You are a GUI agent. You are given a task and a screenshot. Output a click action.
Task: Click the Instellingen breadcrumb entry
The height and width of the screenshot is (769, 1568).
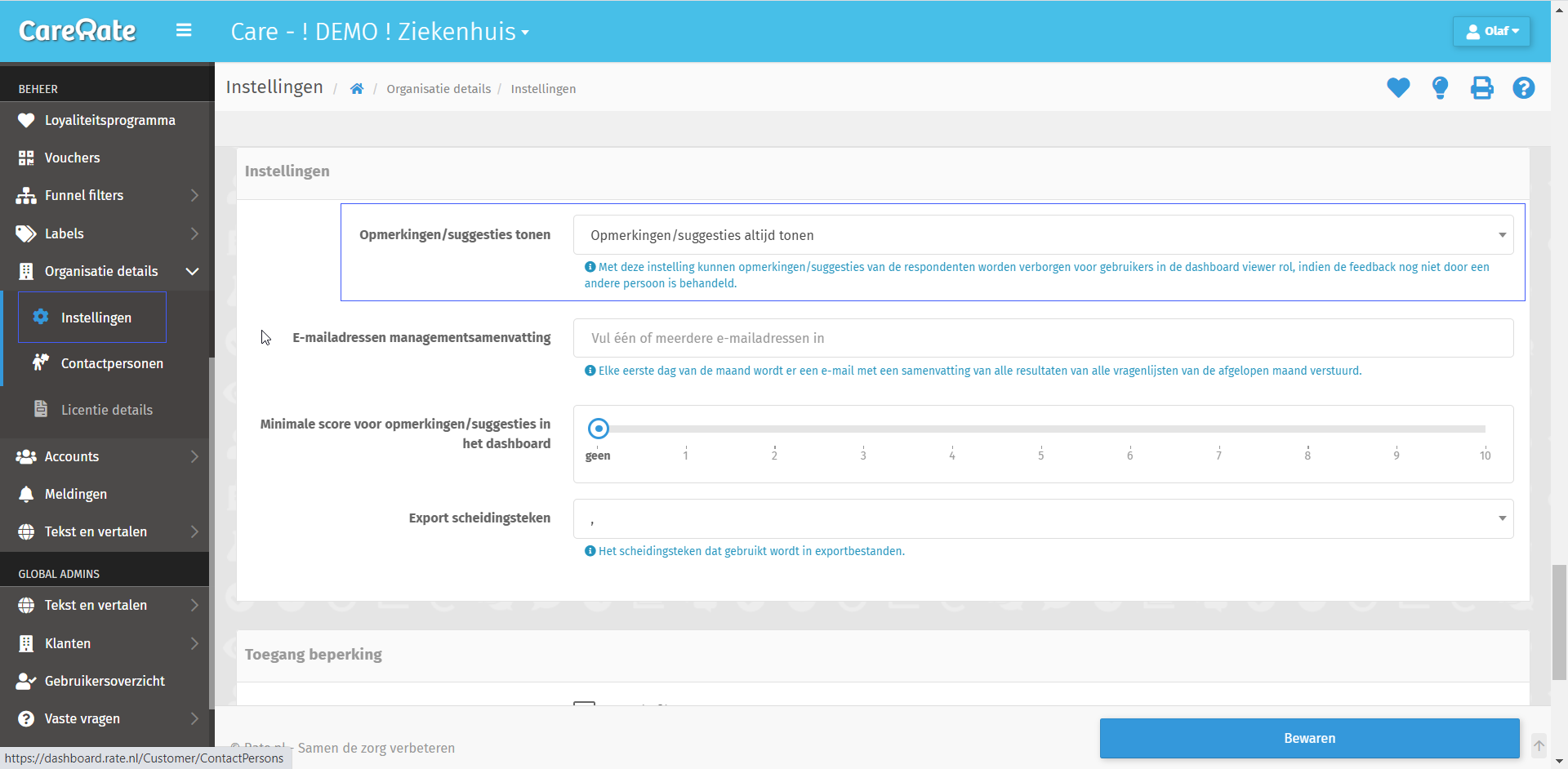(543, 89)
